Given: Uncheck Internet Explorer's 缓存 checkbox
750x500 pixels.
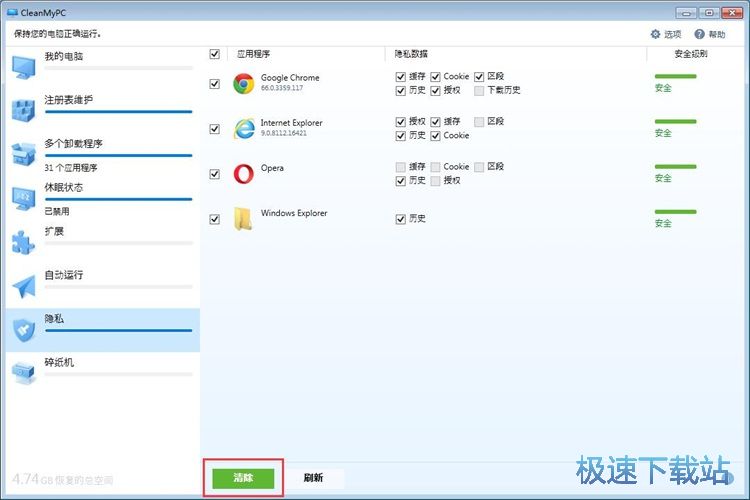Looking at the screenshot, I should 435,122.
